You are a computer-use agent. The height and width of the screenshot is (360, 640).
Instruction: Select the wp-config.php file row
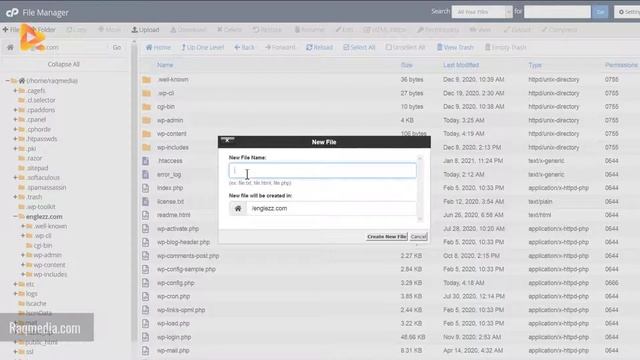click(390, 283)
